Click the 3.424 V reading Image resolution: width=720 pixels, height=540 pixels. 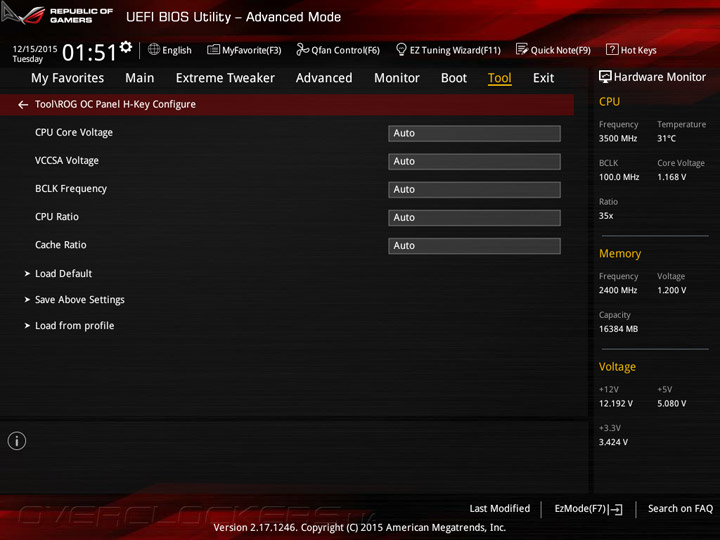pos(613,442)
